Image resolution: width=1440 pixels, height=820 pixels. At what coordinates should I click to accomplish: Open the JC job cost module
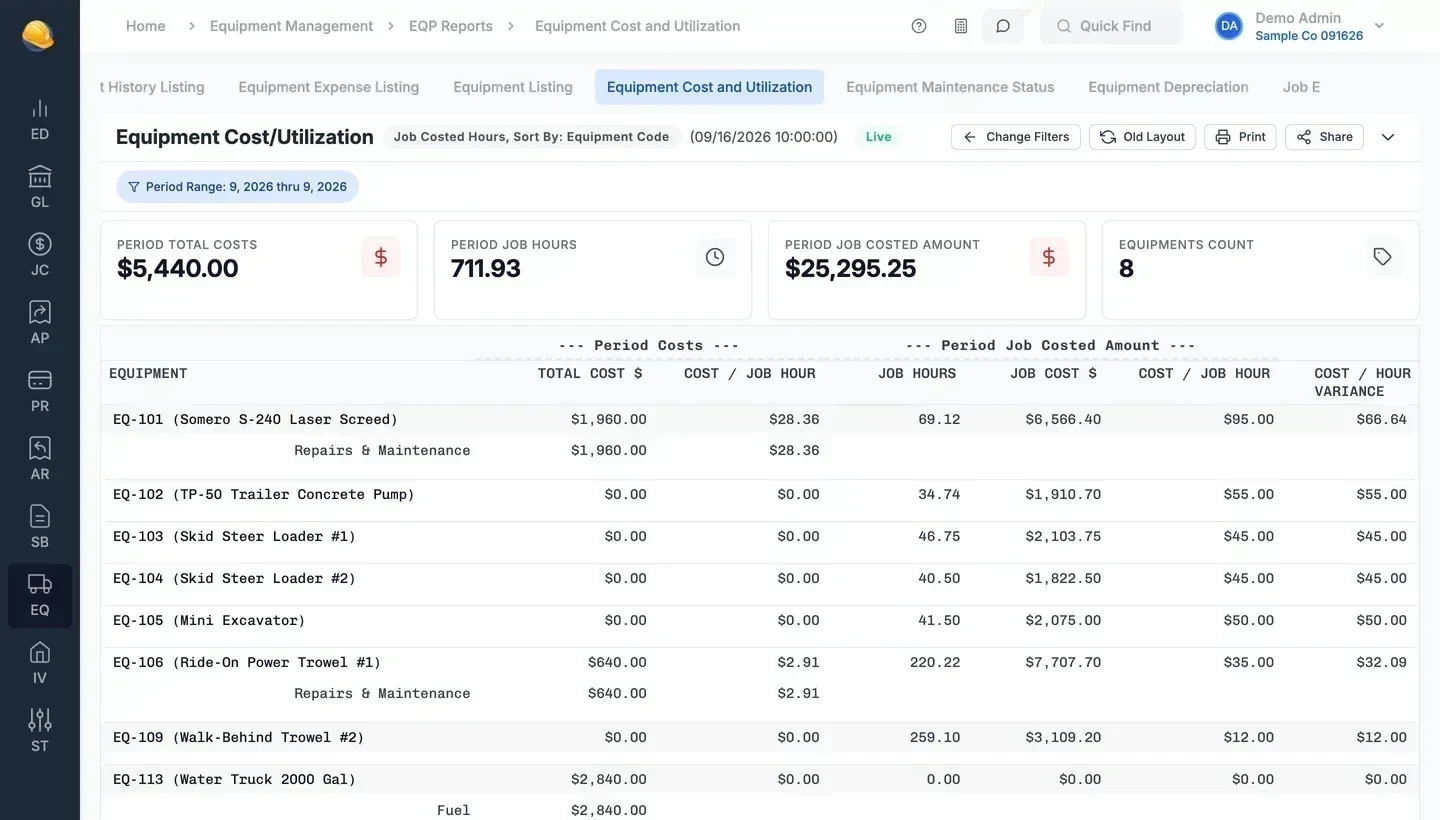[x=40, y=256]
